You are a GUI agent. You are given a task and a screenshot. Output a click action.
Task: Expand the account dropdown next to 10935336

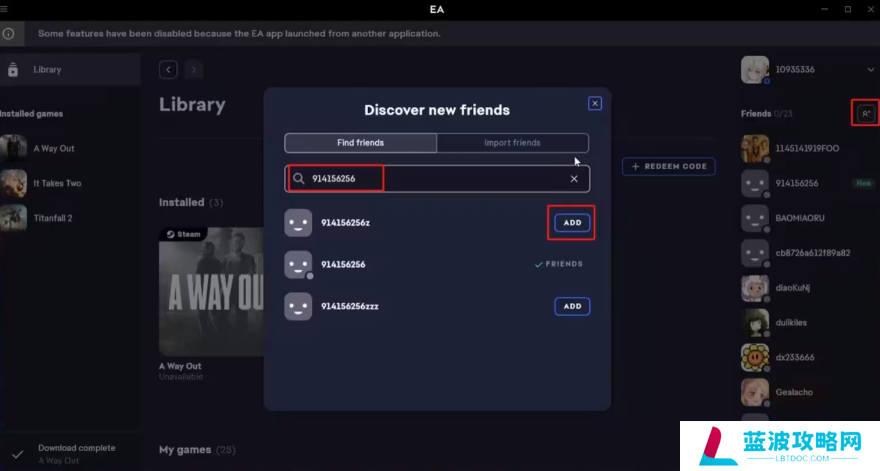pyautogui.click(x=870, y=70)
